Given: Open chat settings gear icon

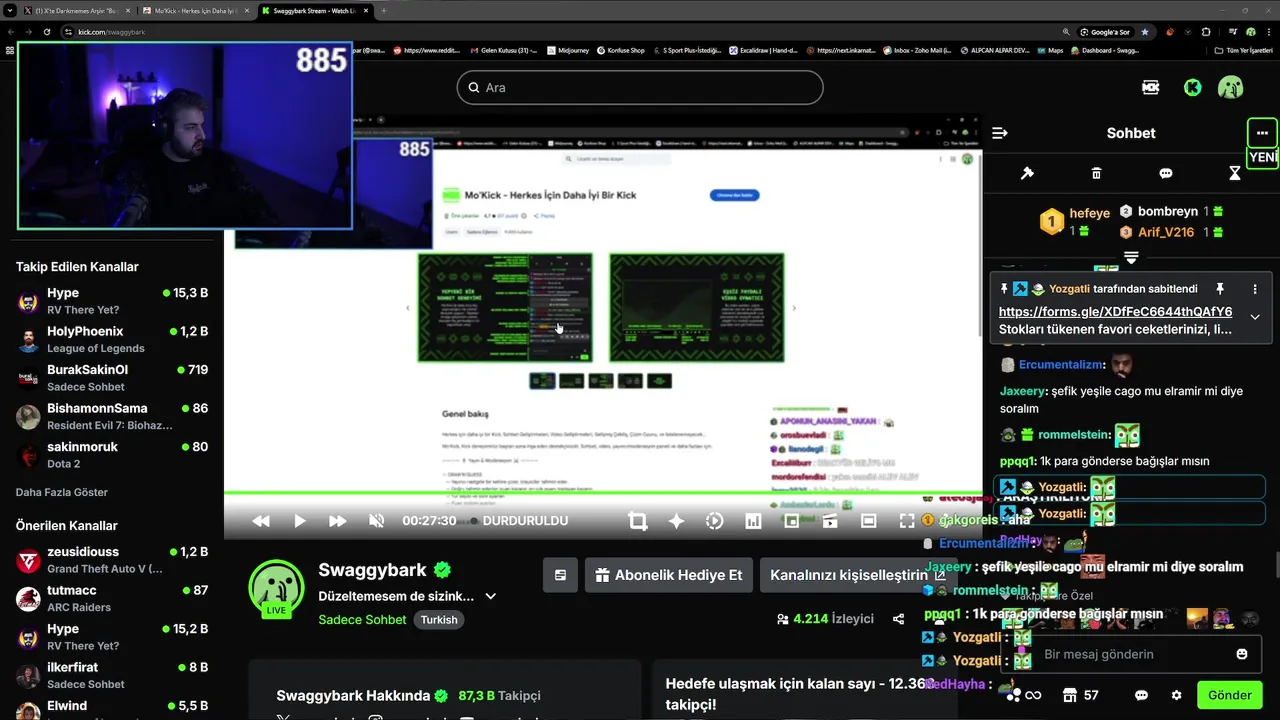Looking at the screenshot, I should 1176,695.
